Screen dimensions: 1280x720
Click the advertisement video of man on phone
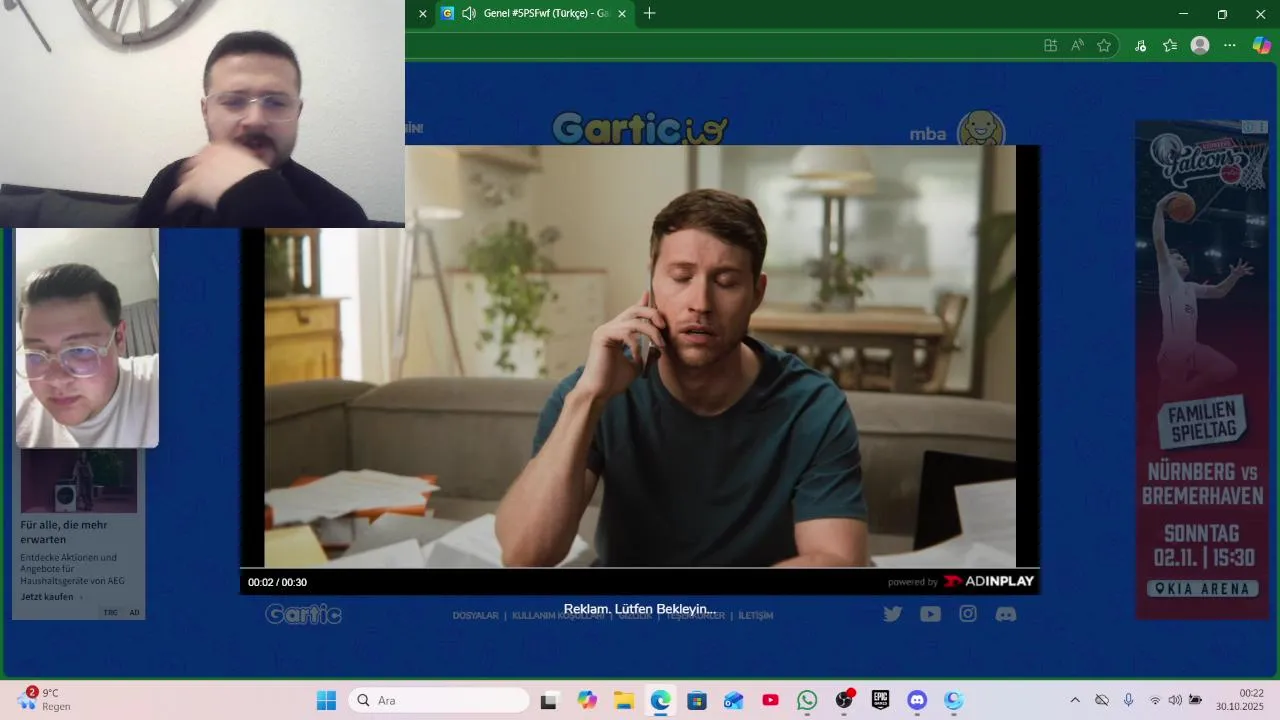[x=640, y=357]
